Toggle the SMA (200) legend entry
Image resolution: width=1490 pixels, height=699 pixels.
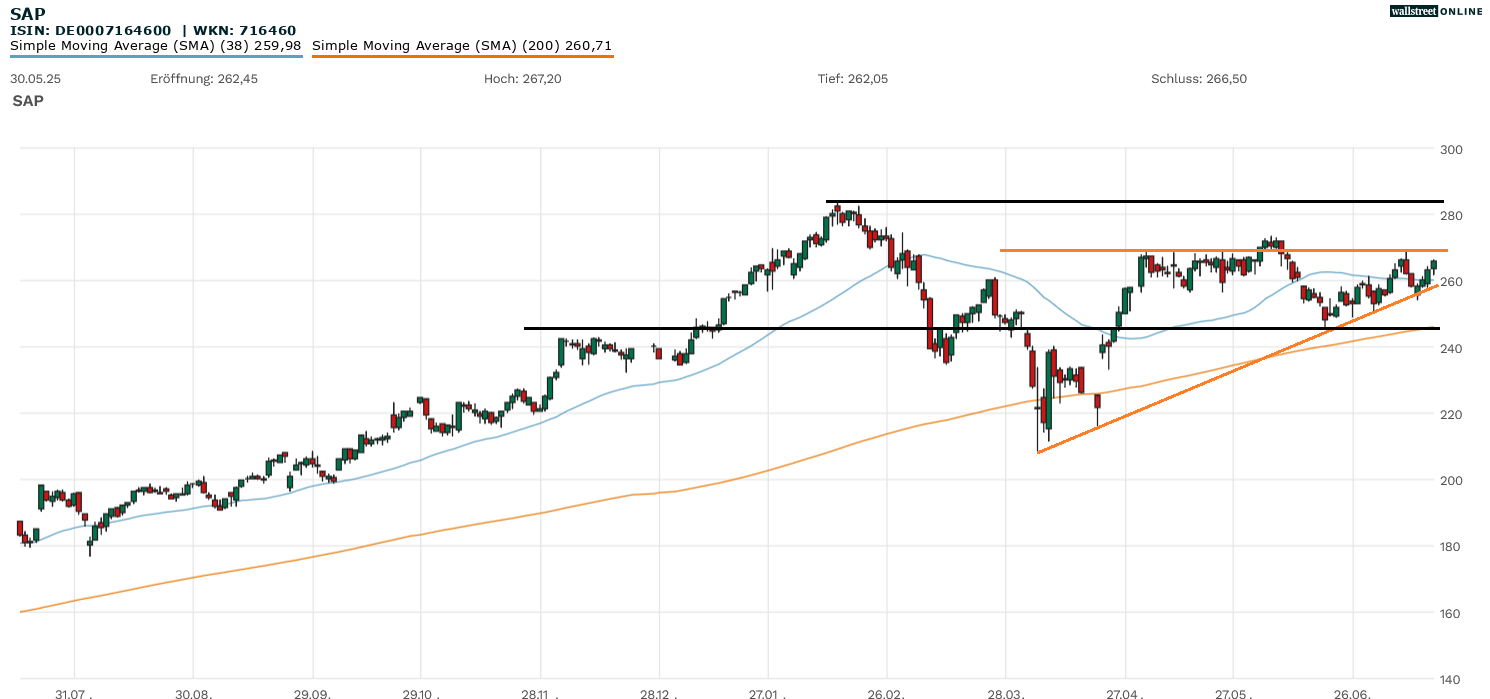(462, 46)
